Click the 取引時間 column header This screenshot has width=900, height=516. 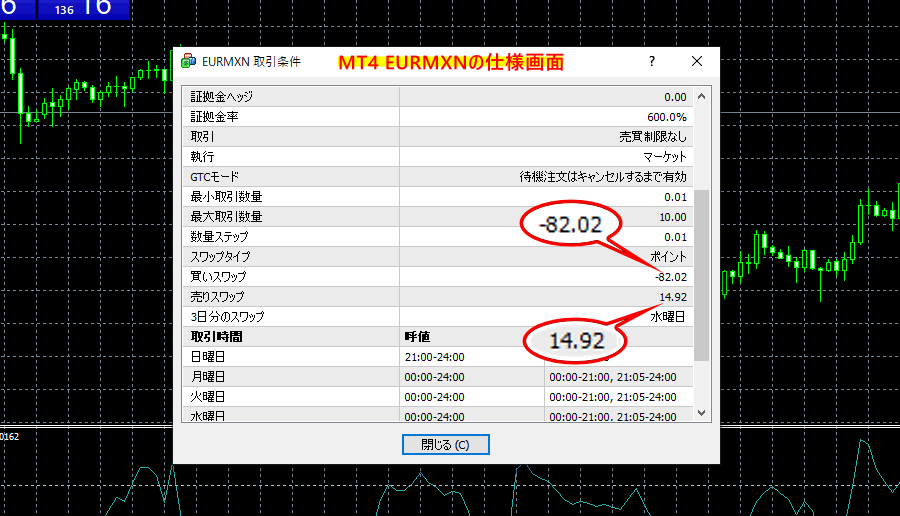[x=216, y=337]
